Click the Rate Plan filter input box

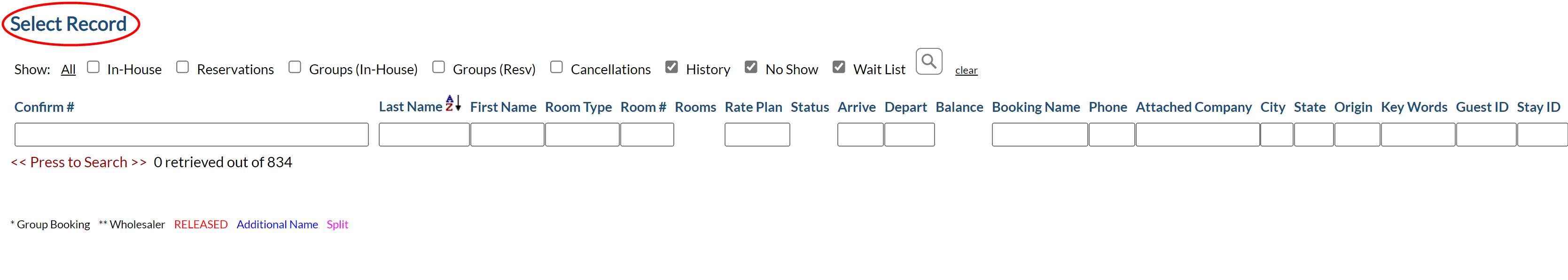pyautogui.click(x=757, y=134)
